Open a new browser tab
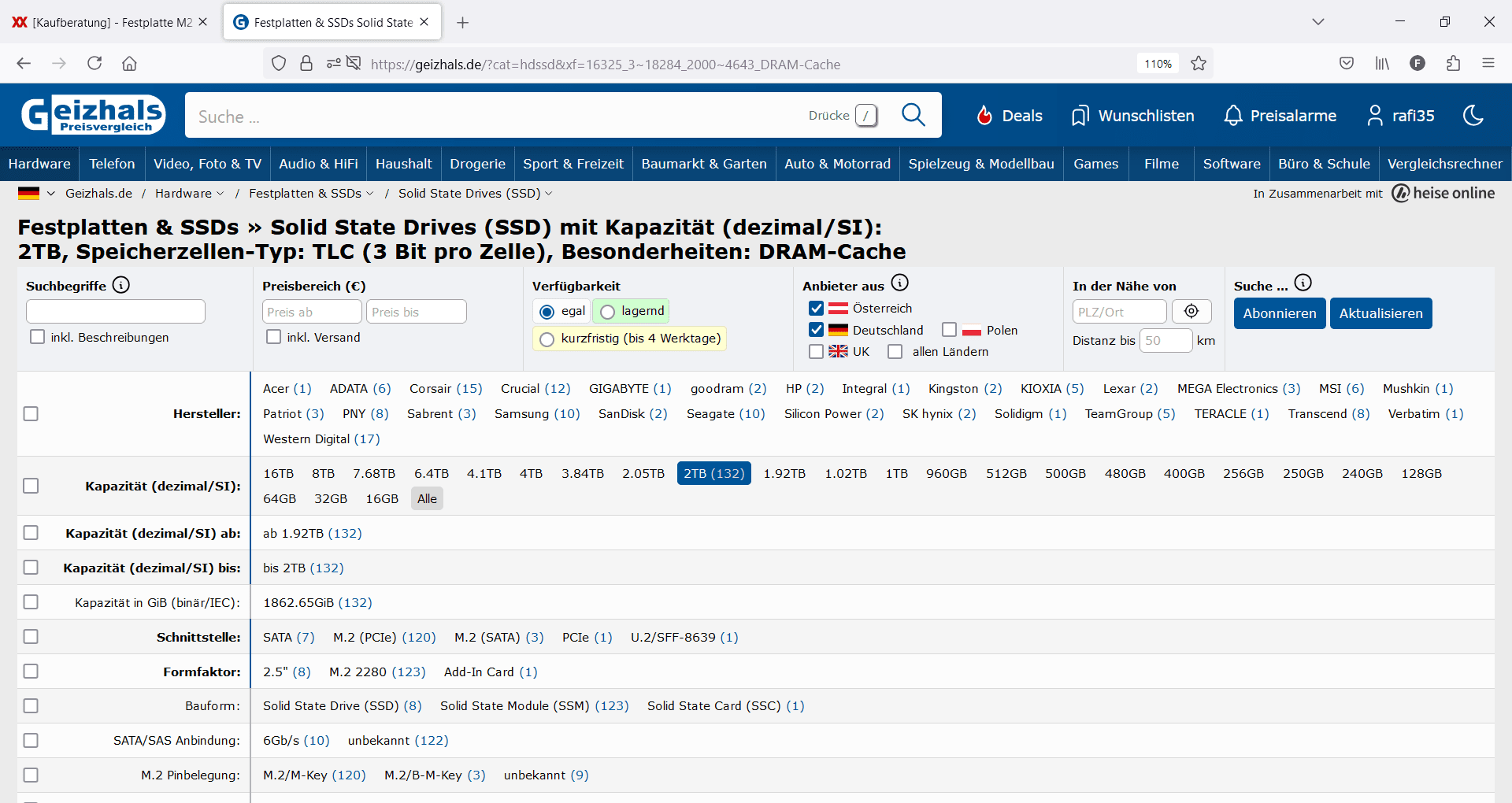This screenshot has height=803, width=1512. pos(463,23)
